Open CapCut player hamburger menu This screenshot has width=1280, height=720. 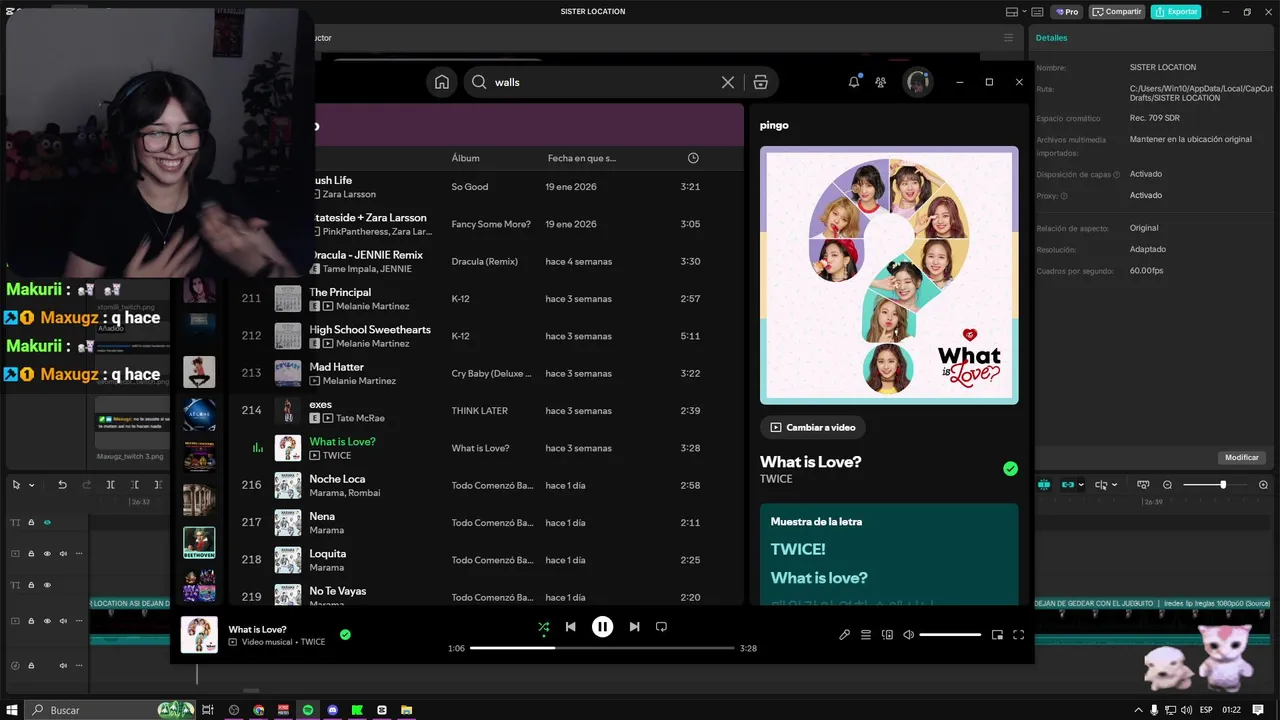(1008, 38)
